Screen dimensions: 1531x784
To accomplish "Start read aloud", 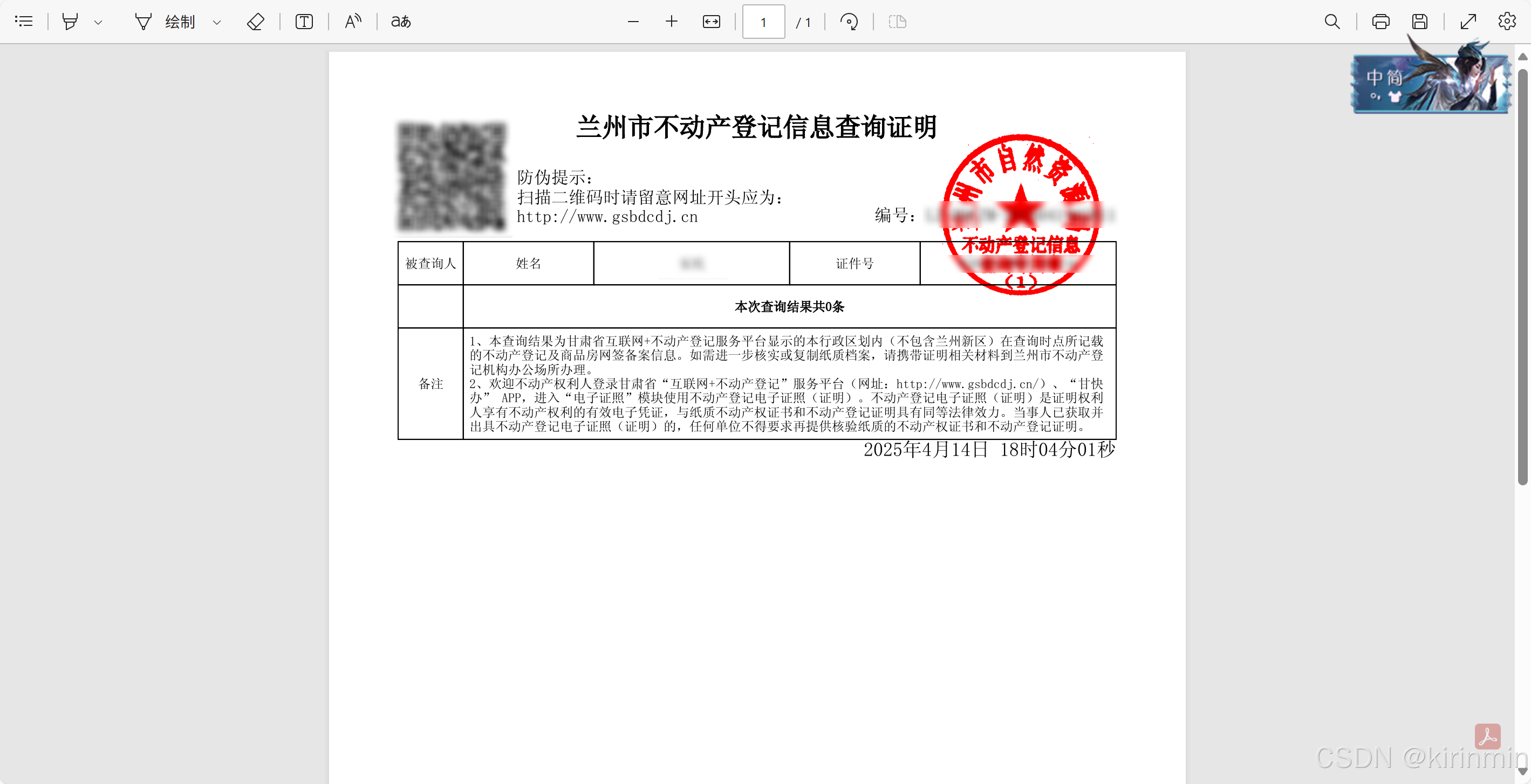I will 353,22.
